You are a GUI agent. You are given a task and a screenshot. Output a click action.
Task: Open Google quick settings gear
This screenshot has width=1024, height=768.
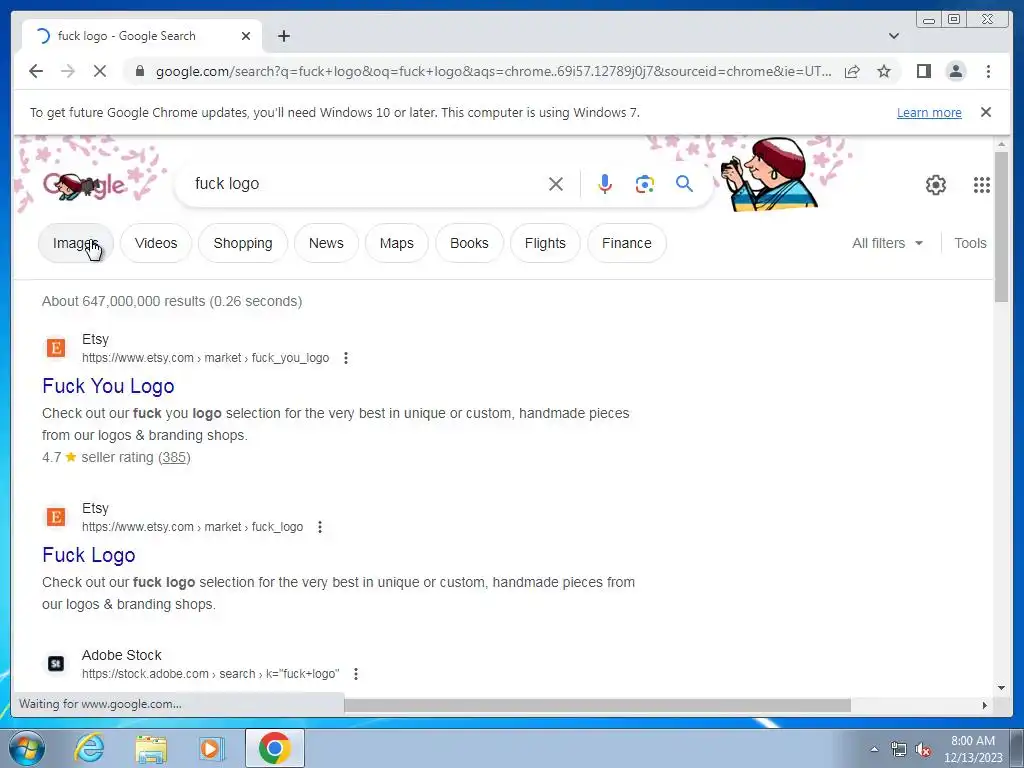point(935,185)
